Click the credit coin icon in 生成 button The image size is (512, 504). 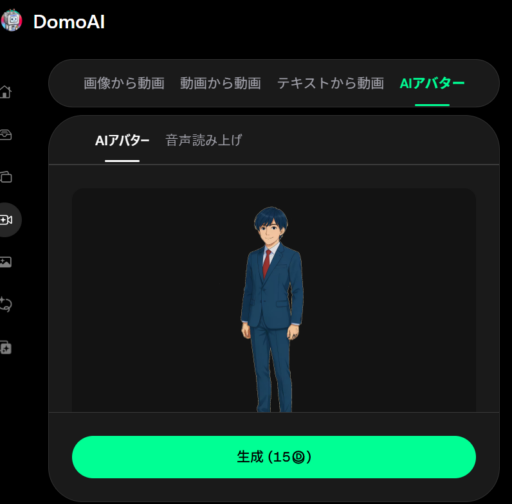[298, 457]
